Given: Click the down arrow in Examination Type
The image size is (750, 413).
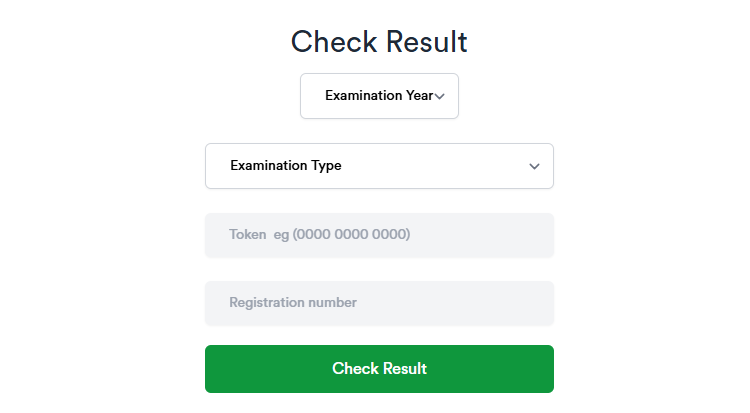Looking at the screenshot, I should pos(534,166).
